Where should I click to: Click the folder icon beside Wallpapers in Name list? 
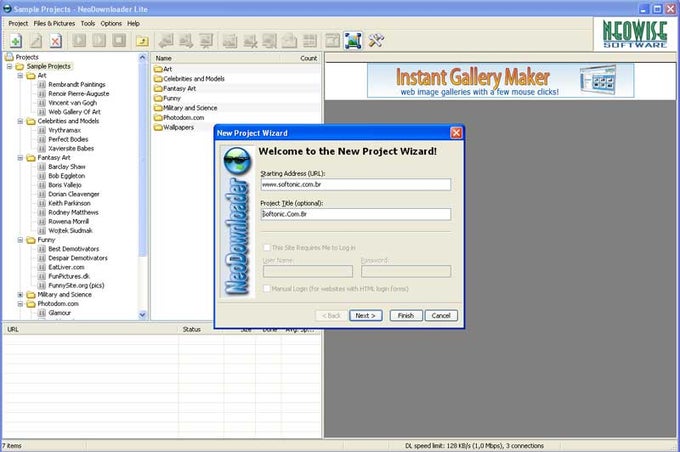coord(158,128)
